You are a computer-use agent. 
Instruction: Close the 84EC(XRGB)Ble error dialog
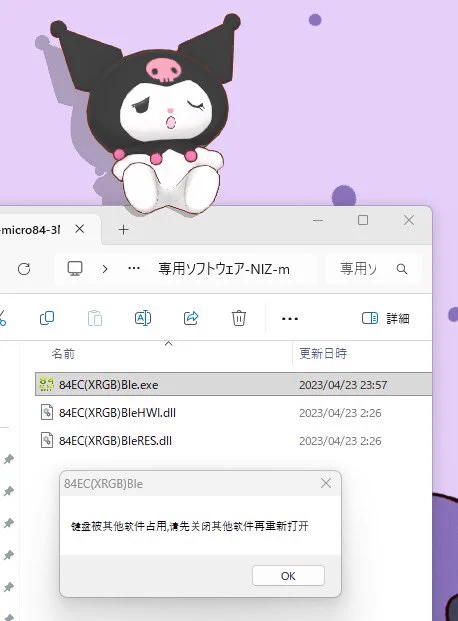pos(326,483)
